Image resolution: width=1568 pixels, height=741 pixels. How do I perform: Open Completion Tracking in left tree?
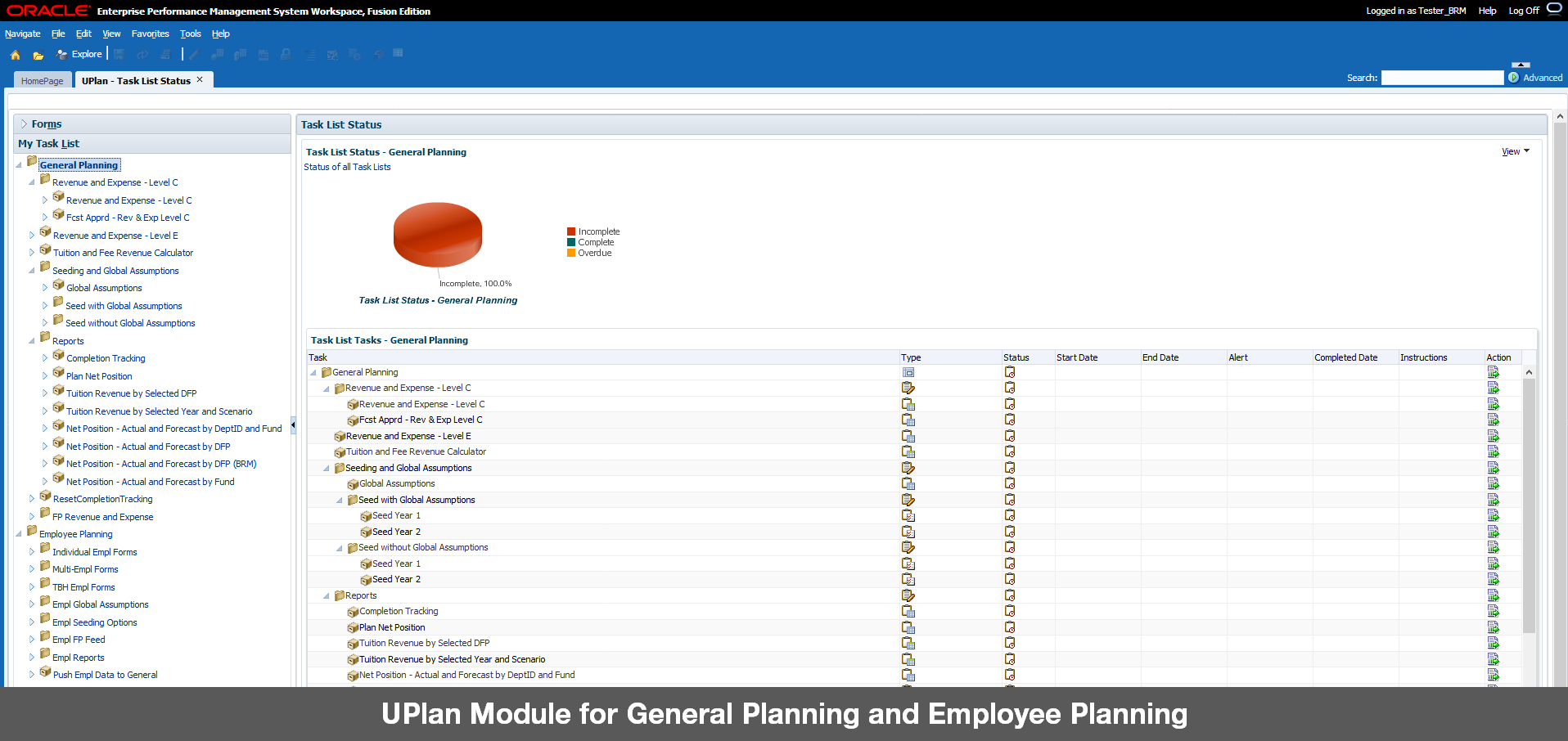tap(106, 358)
